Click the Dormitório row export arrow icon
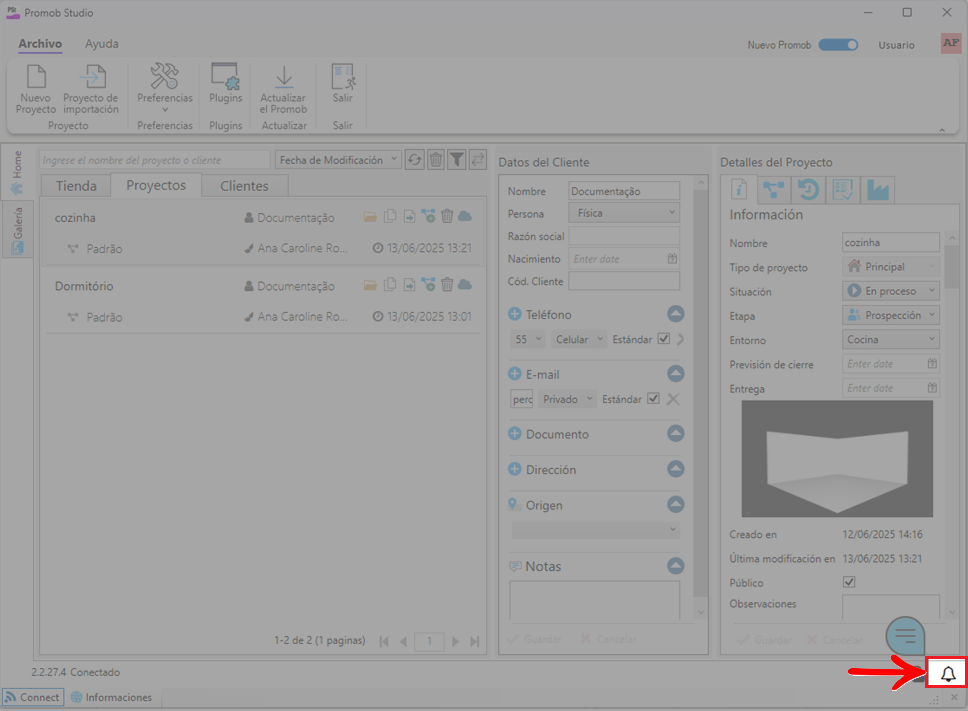This screenshot has height=711, width=968. pyautogui.click(x=409, y=285)
